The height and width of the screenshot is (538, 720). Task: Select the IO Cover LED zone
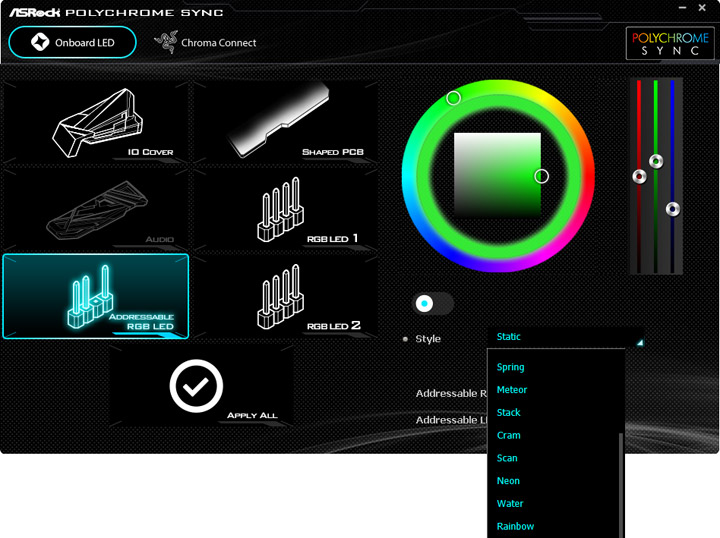click(96, 122)
